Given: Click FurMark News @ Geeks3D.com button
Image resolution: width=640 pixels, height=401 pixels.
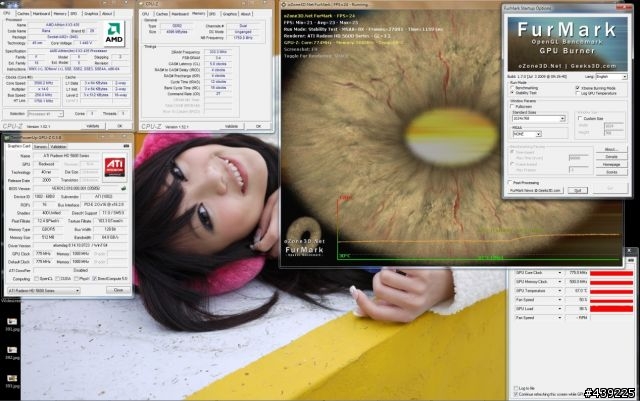Looking at the screenshot, I should click(535, 190).
